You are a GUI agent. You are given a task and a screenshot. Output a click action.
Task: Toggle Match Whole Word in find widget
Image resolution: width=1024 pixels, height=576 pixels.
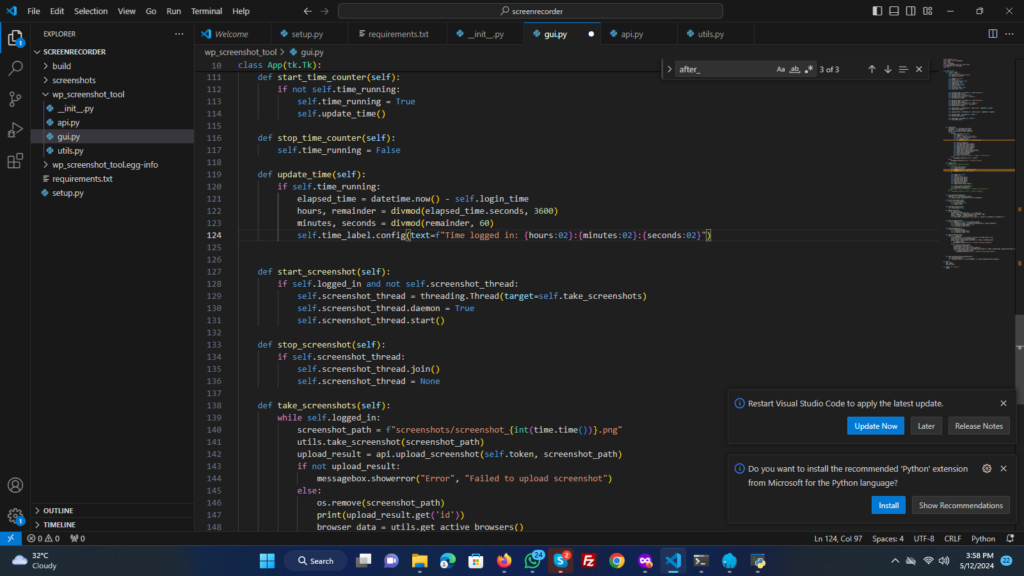click(x=794, y=69)
